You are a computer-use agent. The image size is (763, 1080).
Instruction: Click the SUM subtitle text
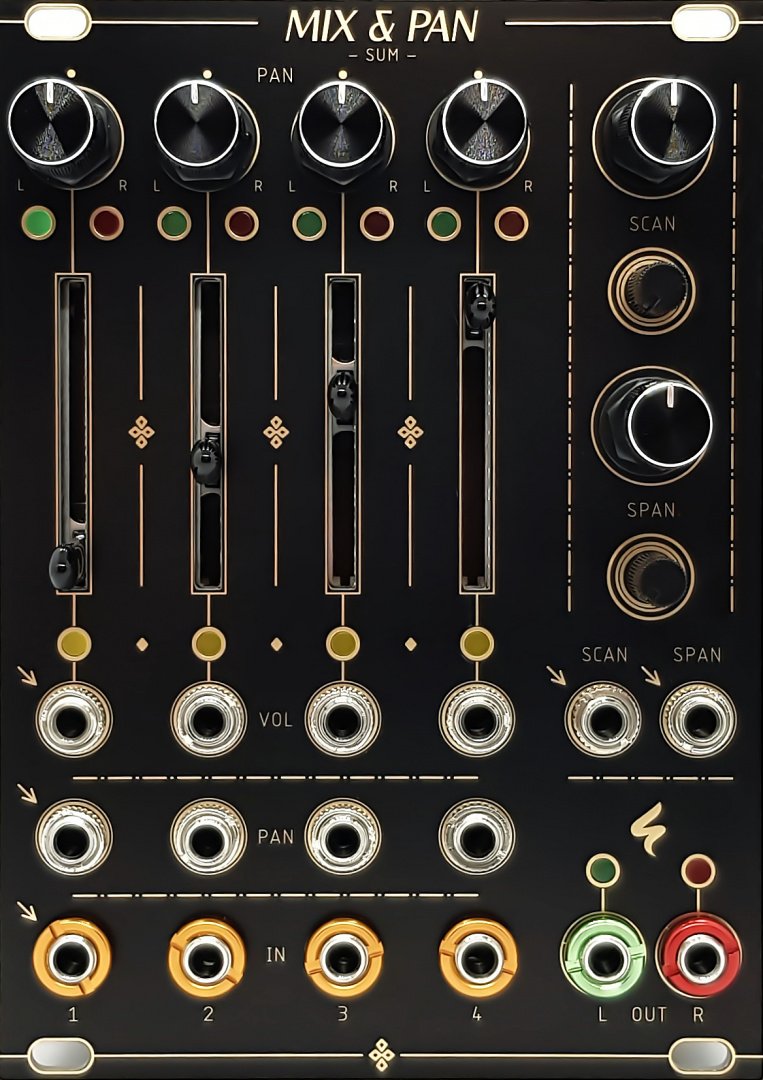pyautogui.click(x=382, y=56)
